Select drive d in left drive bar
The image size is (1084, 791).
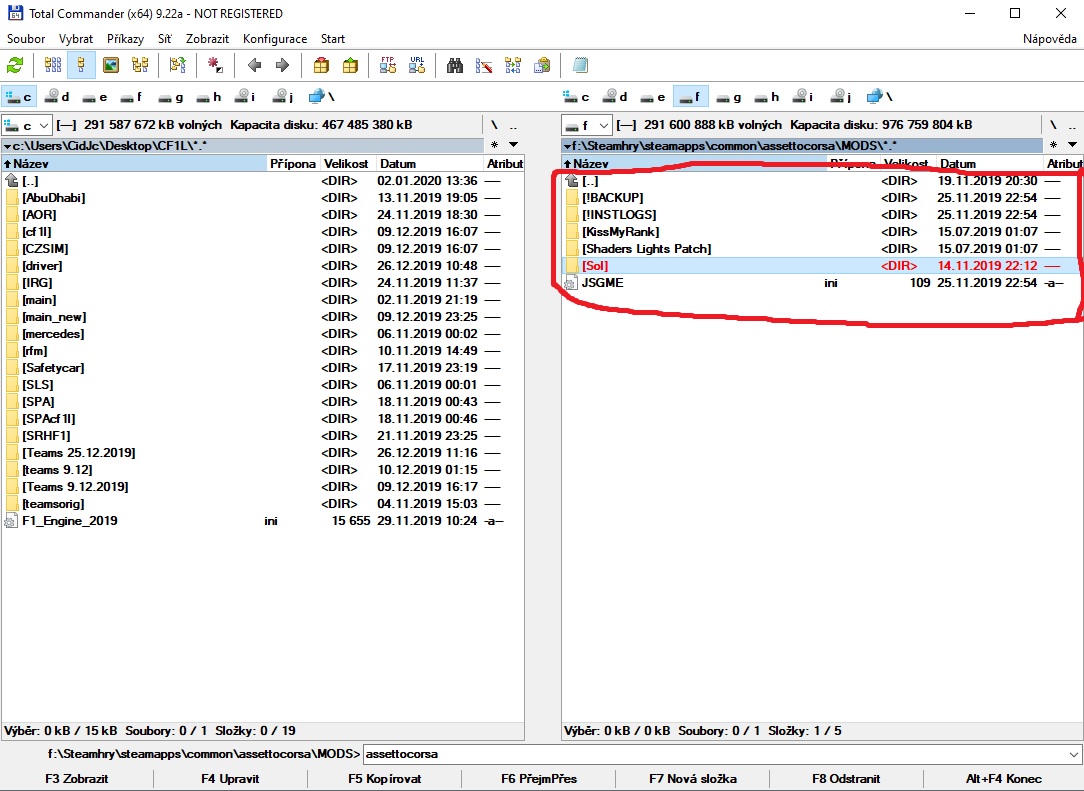coord(57,97)
